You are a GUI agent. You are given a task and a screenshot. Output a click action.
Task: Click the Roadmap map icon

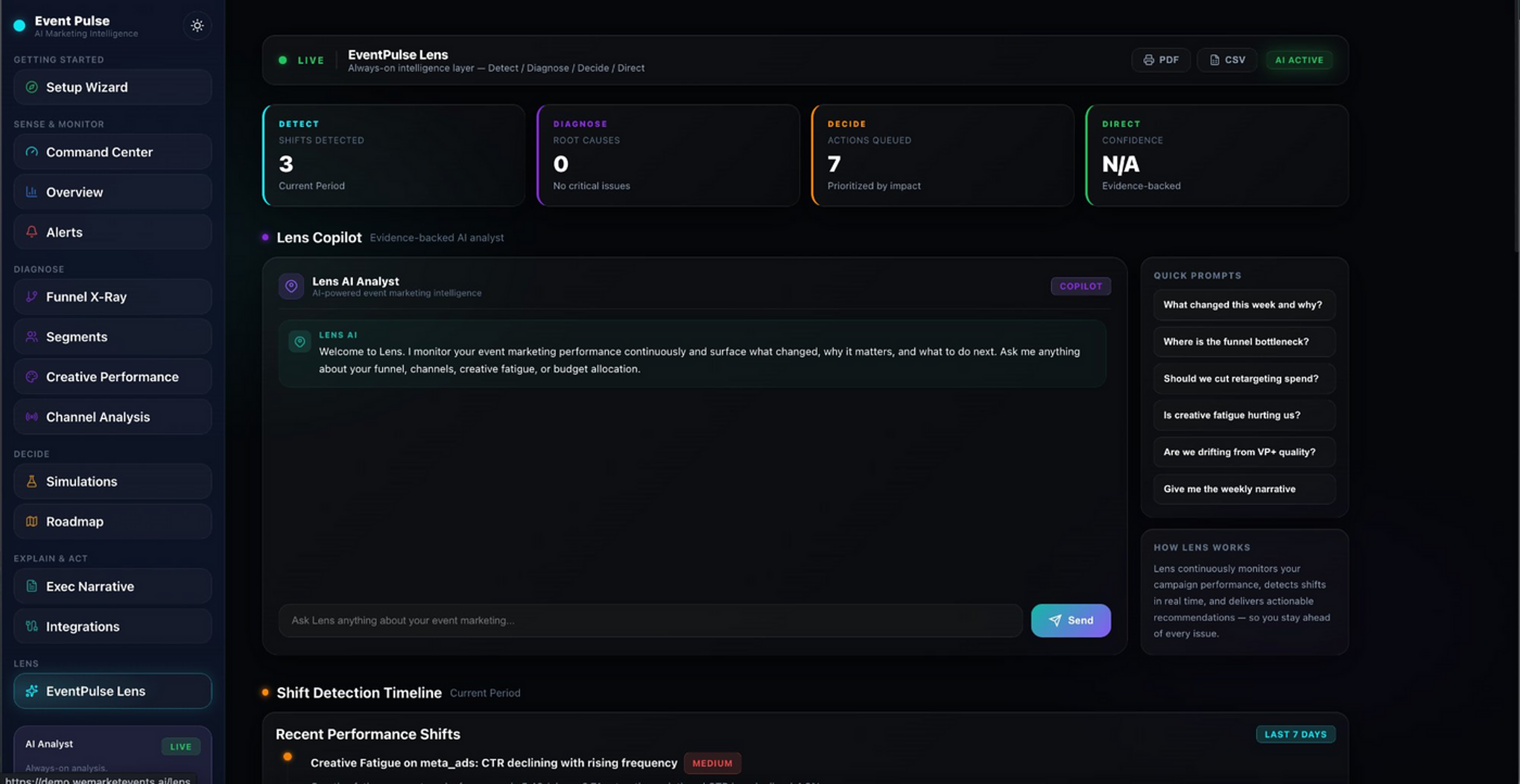coord(32,521)
